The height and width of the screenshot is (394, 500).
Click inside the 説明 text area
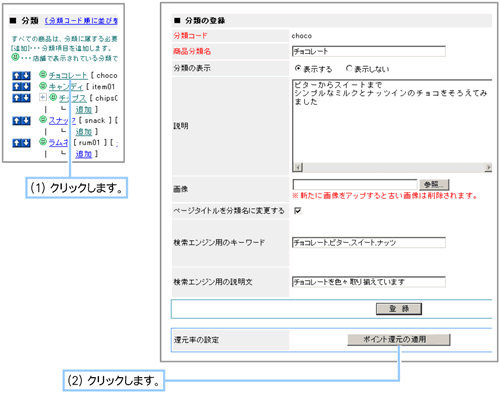coord(392,121)
